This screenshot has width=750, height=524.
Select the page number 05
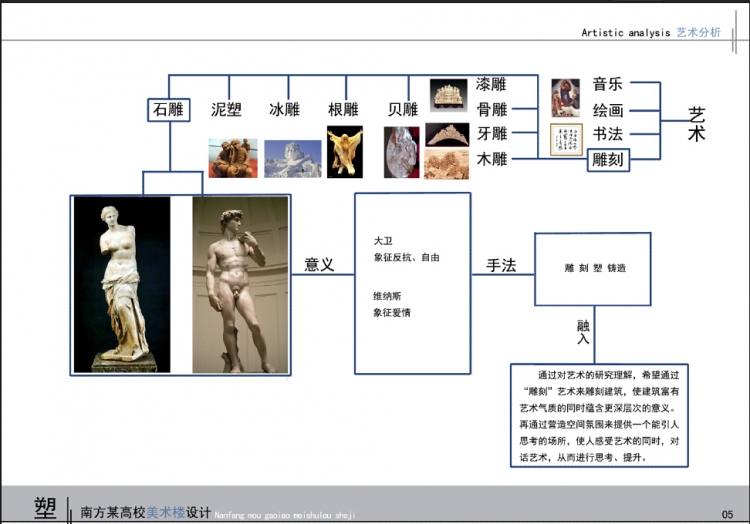727,514
